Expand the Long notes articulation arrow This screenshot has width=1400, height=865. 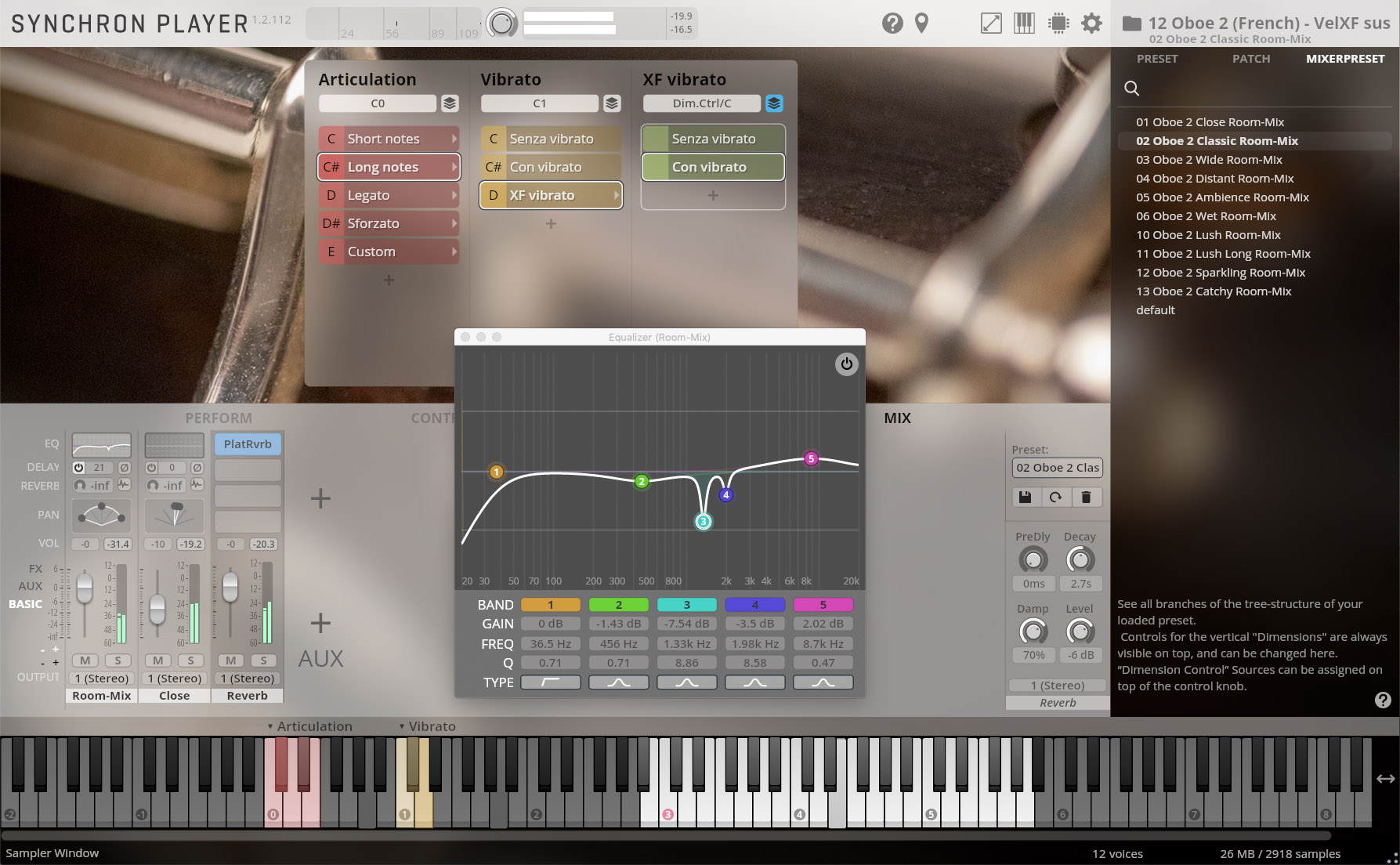click(454, 167)
